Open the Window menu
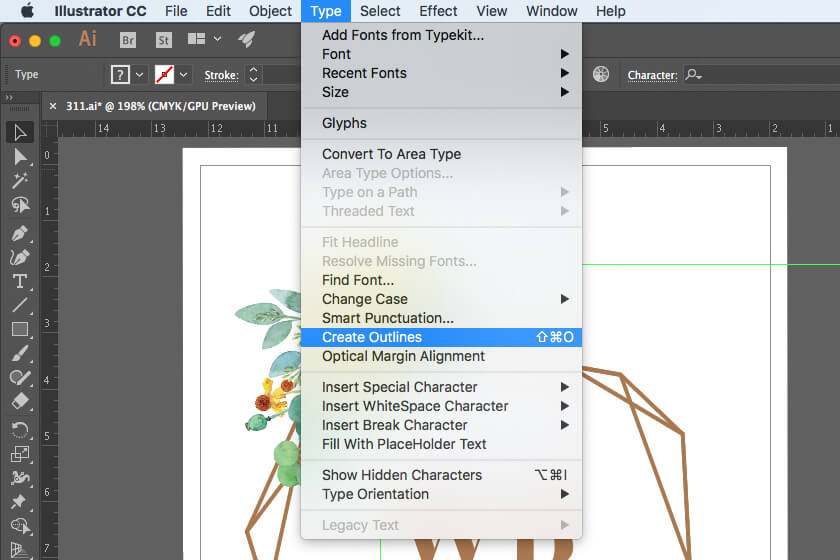Screen dimensions: 840x560 551,11
